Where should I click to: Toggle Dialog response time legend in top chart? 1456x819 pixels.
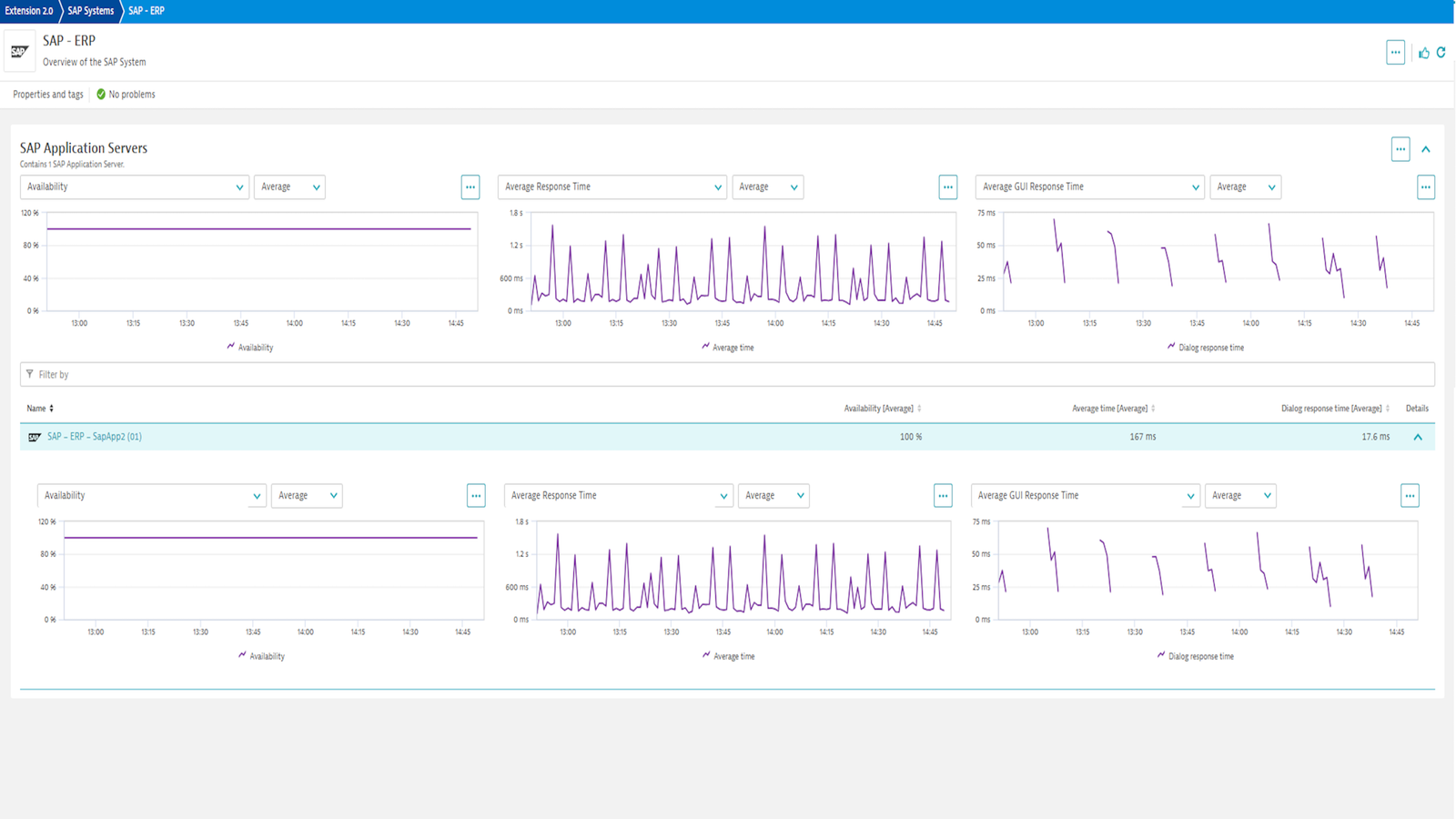1206,347
